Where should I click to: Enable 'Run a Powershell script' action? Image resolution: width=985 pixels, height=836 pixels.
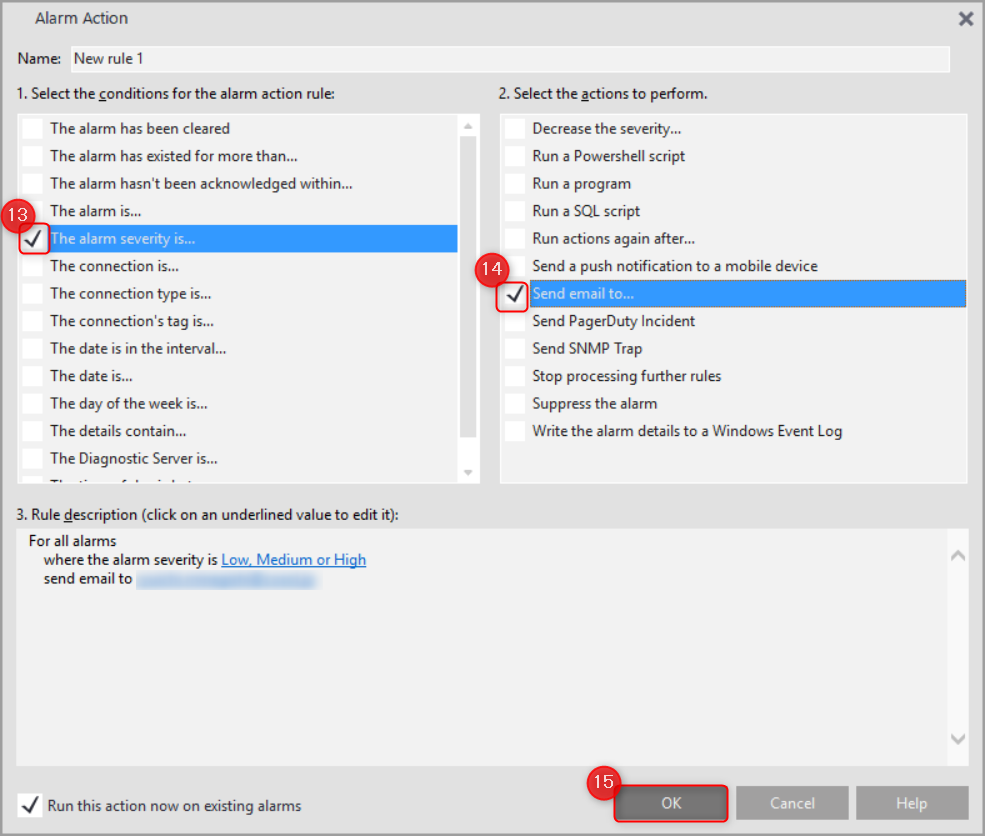pyautogui.click(x=514, y=156)
